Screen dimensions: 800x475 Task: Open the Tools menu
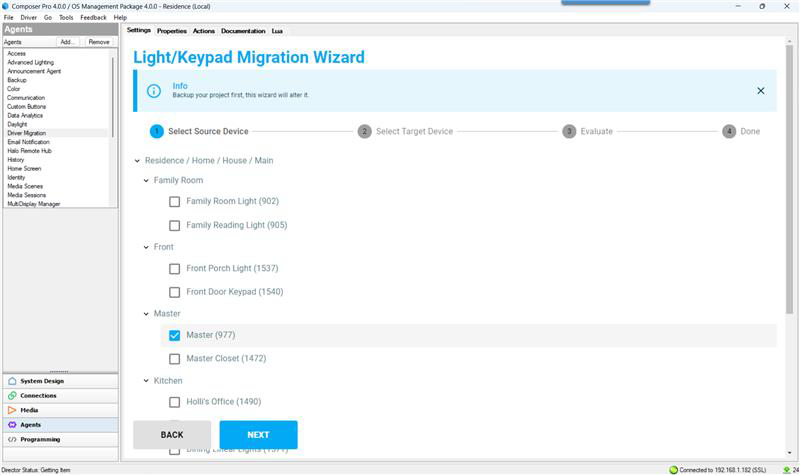click(x=66, y=17)
